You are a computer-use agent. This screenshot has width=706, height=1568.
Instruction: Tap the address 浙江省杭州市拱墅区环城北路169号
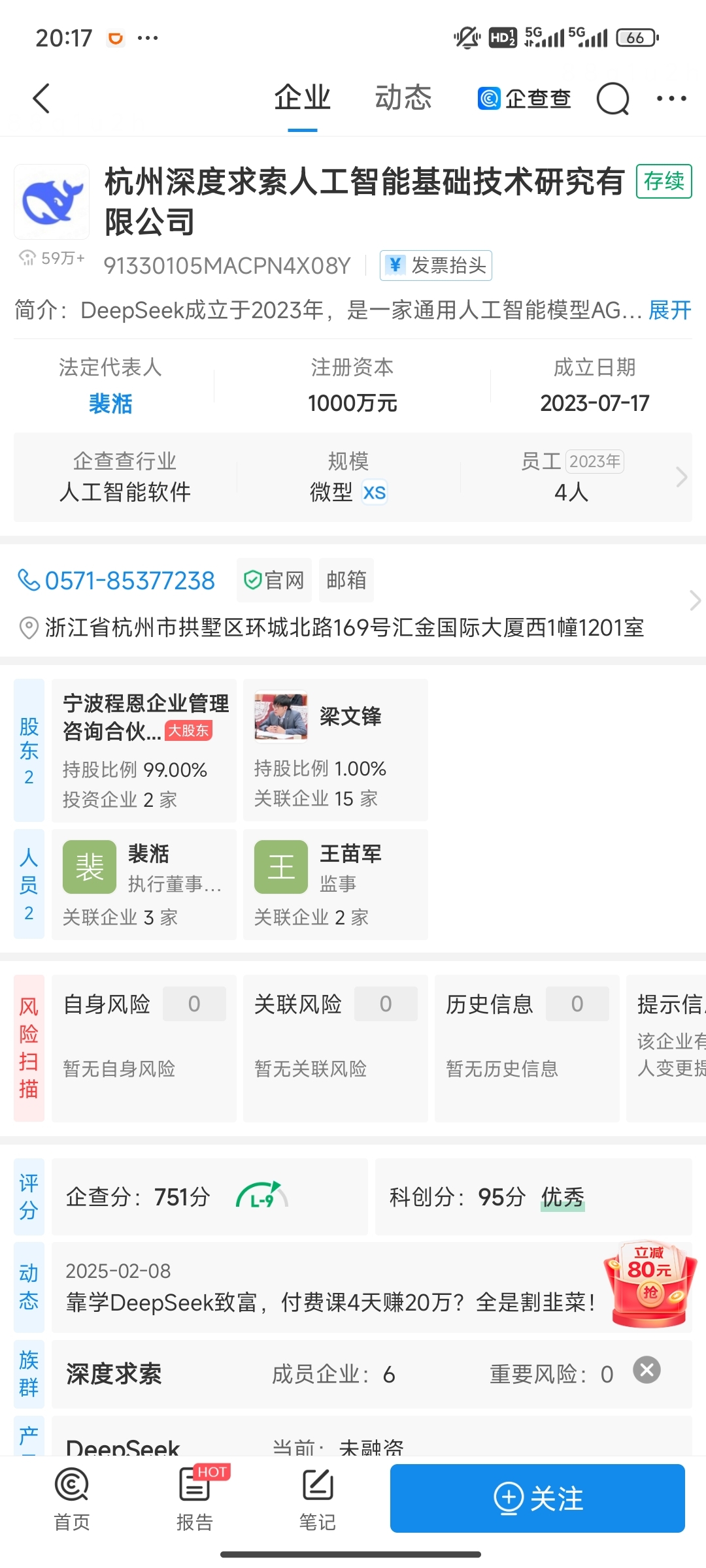(x=345, y=628)
